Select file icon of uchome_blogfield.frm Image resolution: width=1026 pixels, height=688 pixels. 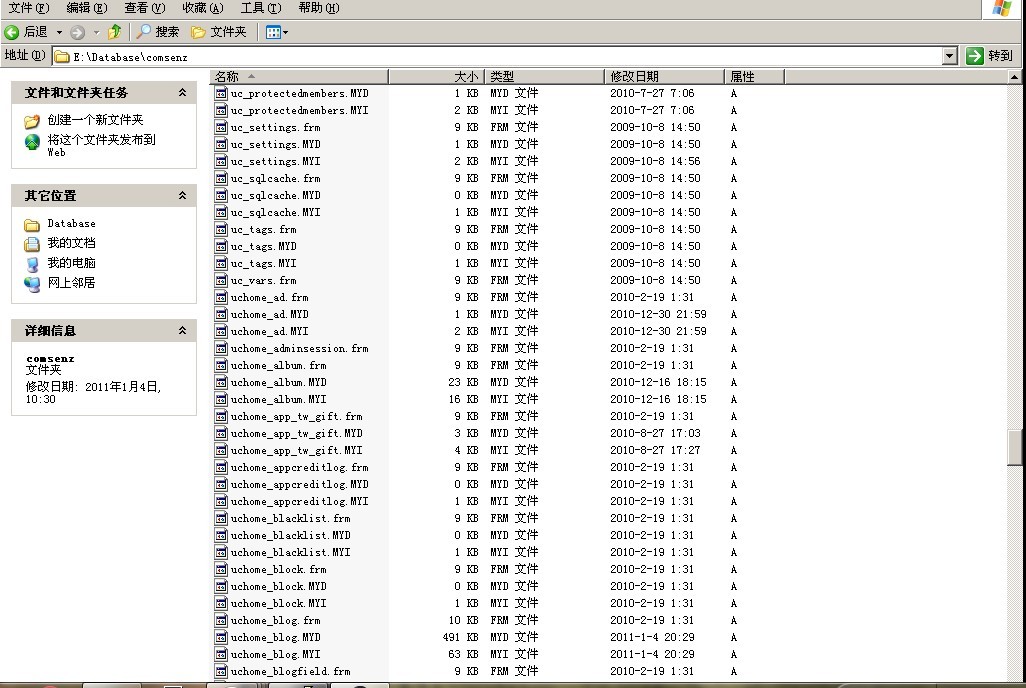(x=221, y=672)
